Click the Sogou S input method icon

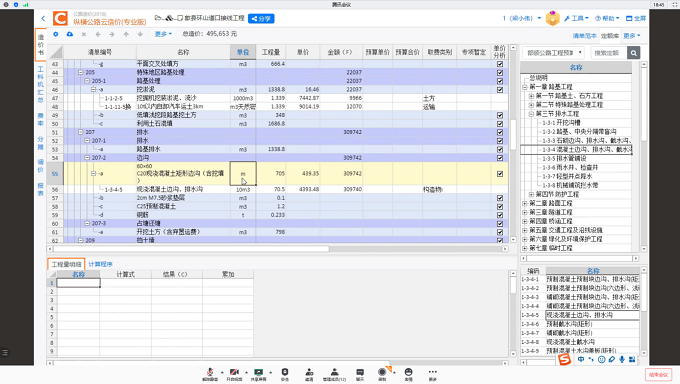tap(564, 359)
